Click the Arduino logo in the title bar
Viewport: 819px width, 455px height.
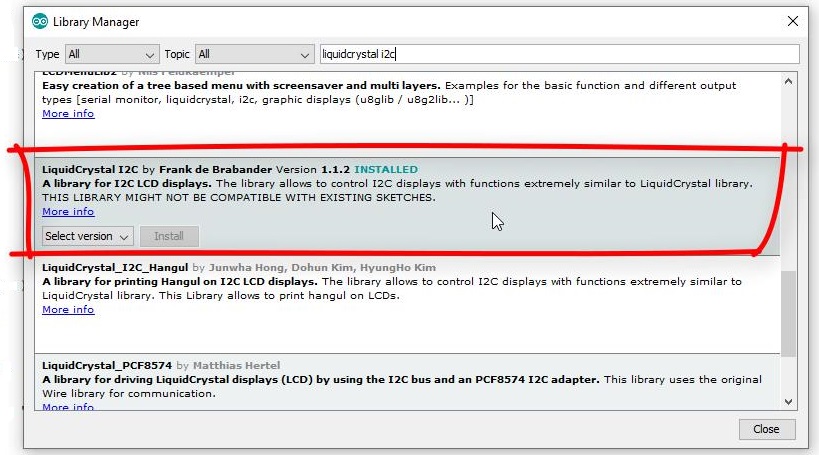click(x=40, y=21)
